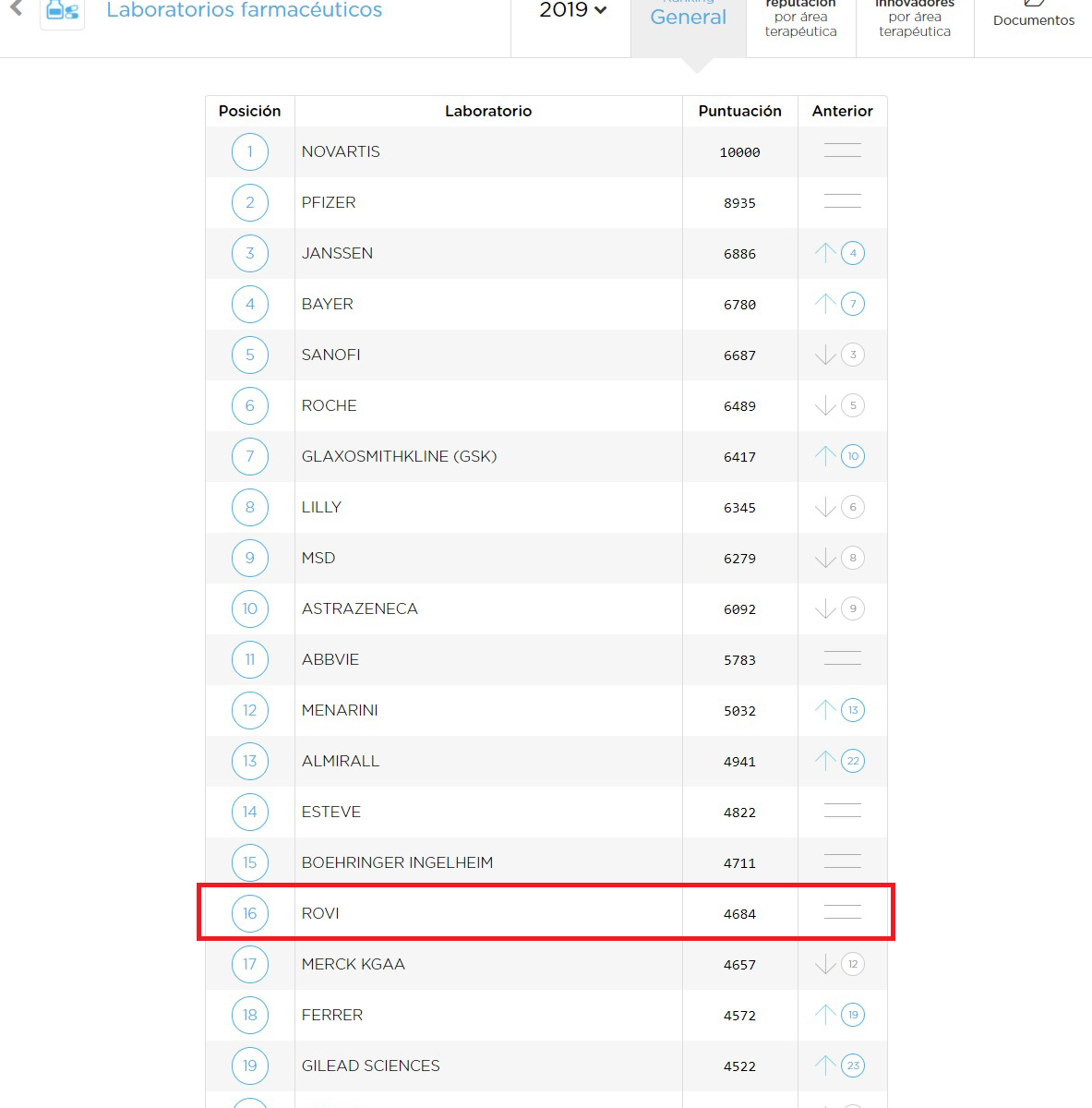Click the down arrow in the Merck KGaA row
Image resolution: width=1092 pixels, height=1108 pixels.
click(825, 965)
